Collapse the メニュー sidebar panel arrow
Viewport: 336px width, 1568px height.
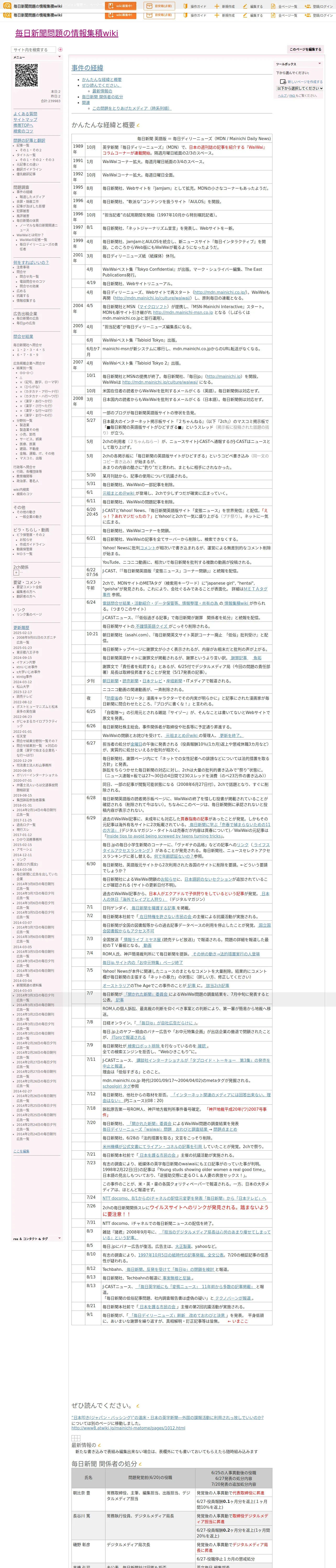click(59, 57)
